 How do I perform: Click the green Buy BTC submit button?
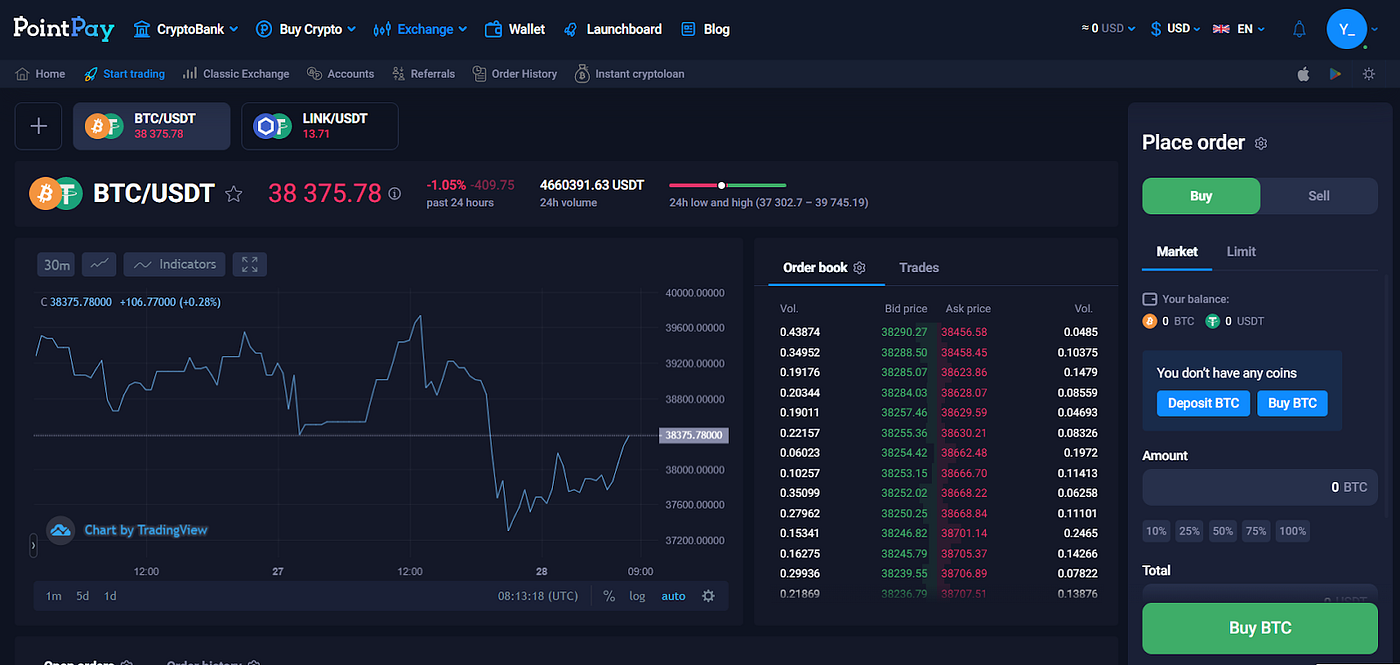pos(1260,628)
